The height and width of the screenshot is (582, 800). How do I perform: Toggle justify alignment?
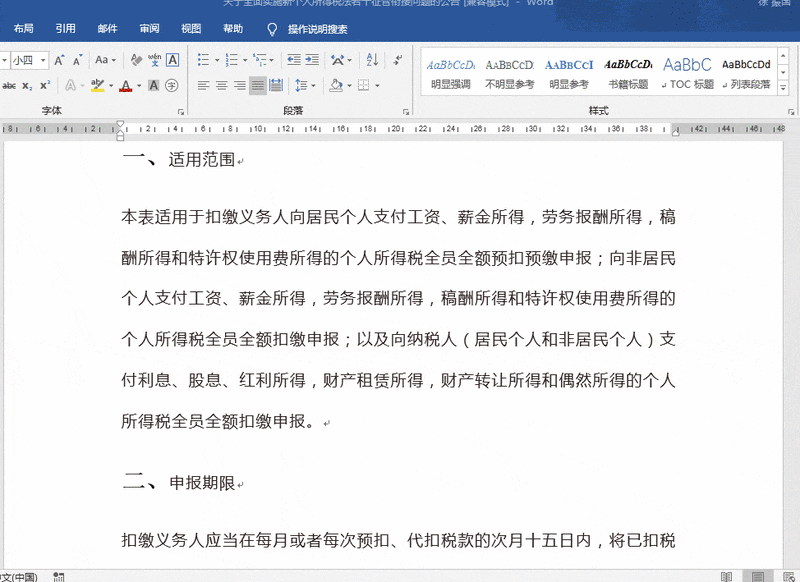pos(257,84)
